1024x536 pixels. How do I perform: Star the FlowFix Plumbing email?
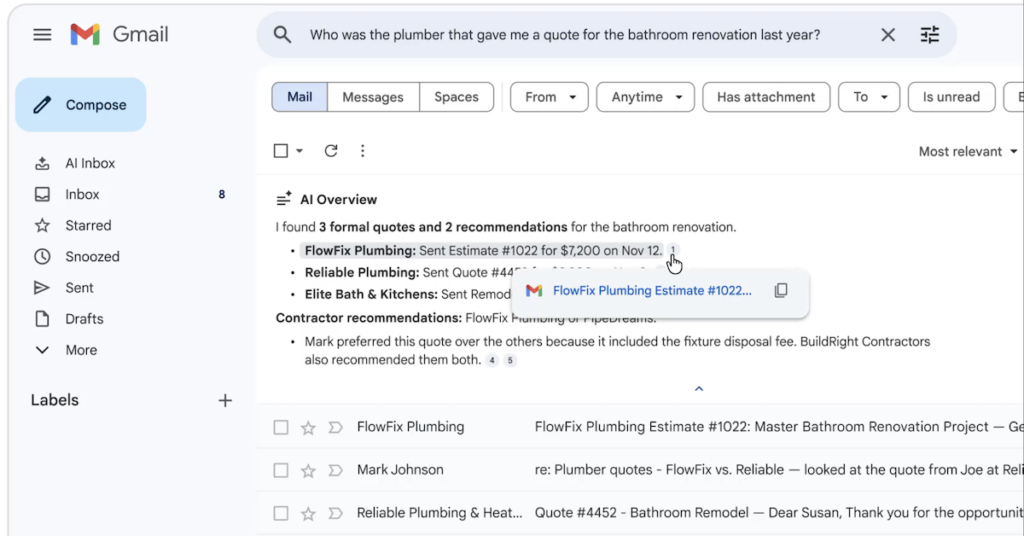(x=308, y=428)
